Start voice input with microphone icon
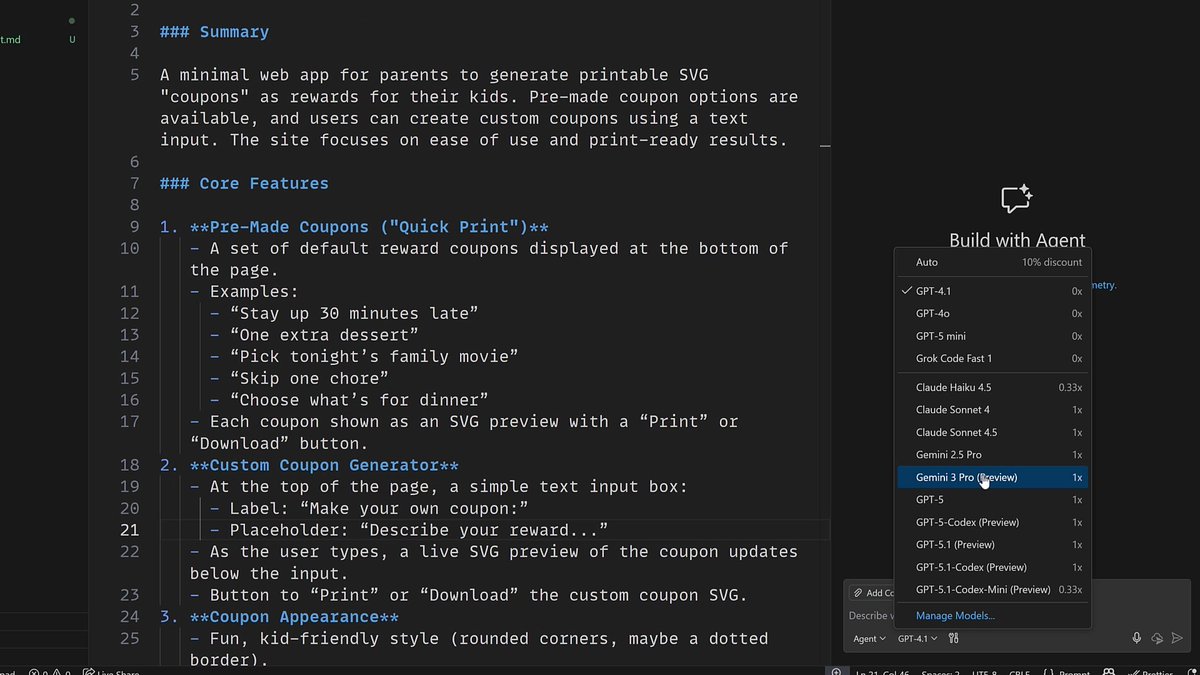This screenshot has width=1200, height=675. [x=1137, y=638]
